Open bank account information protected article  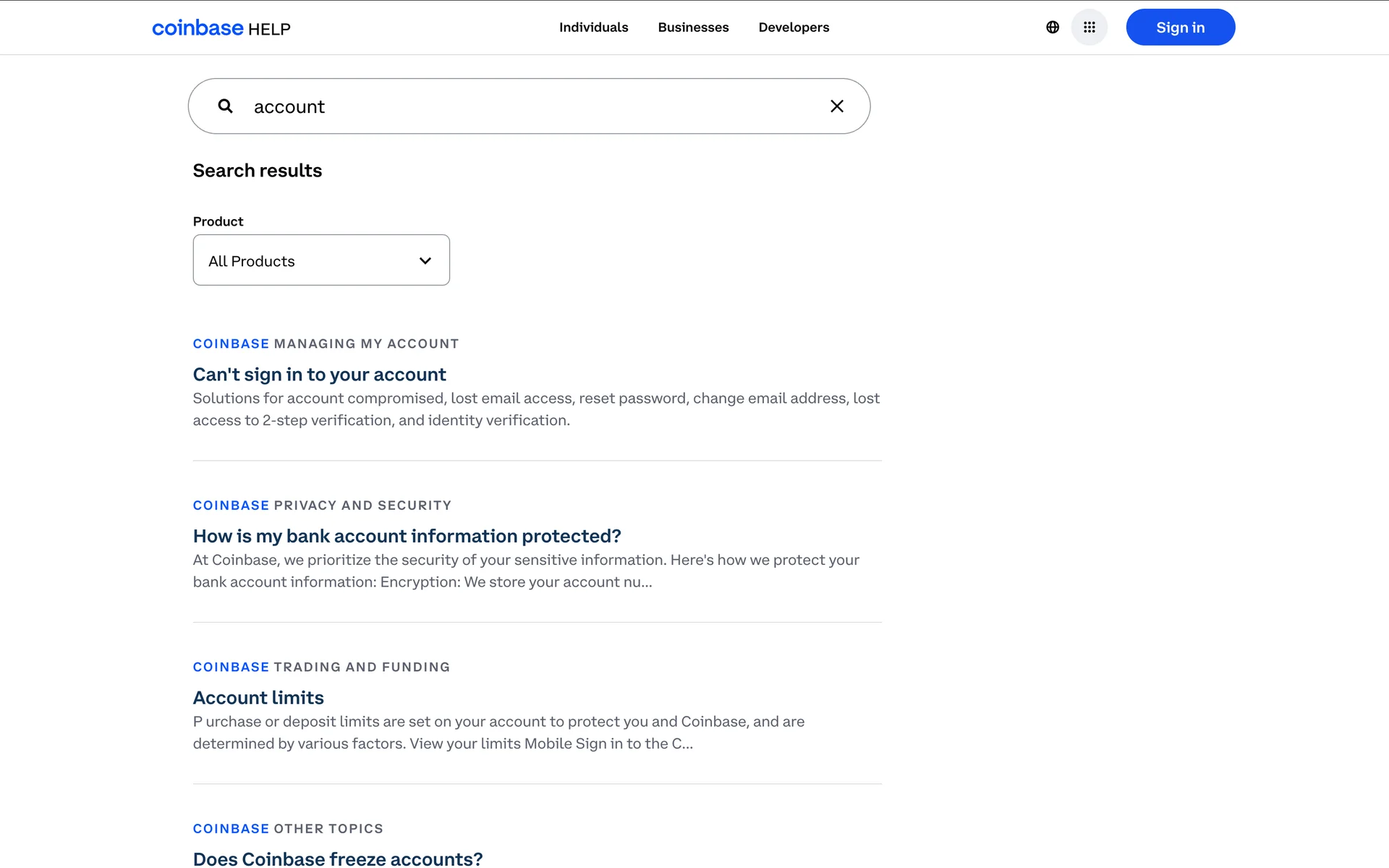407,536
